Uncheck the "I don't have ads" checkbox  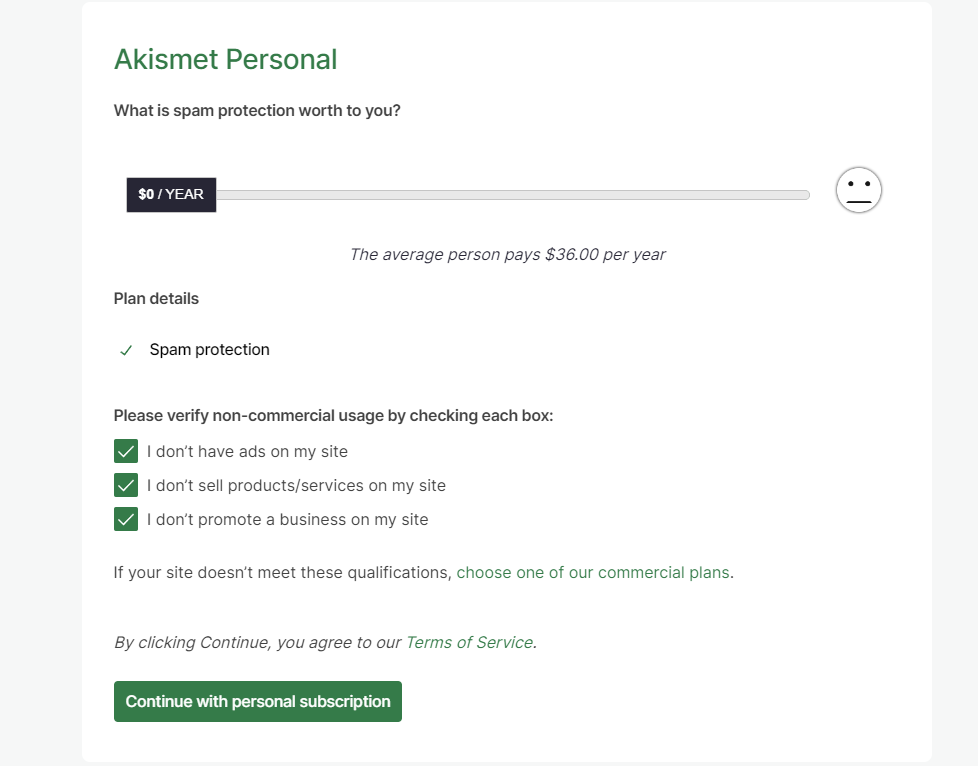[x=126, y=451]
